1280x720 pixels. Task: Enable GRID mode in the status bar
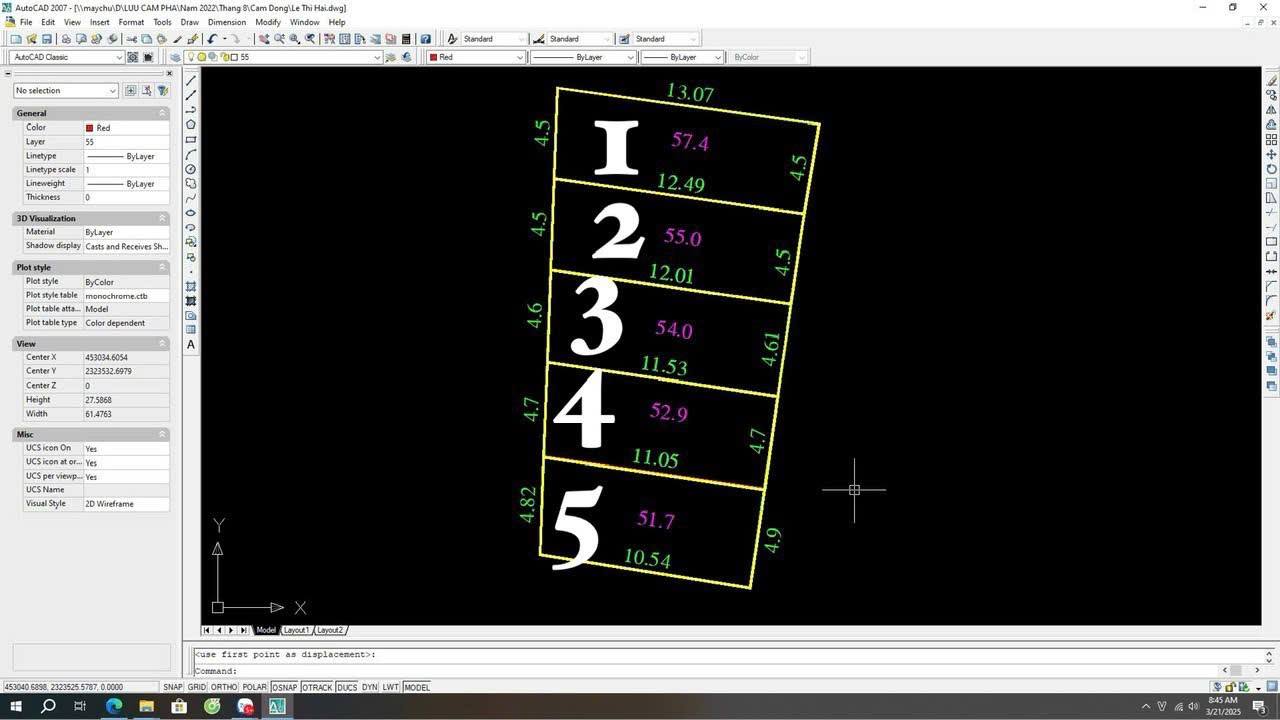coord(197,687)
